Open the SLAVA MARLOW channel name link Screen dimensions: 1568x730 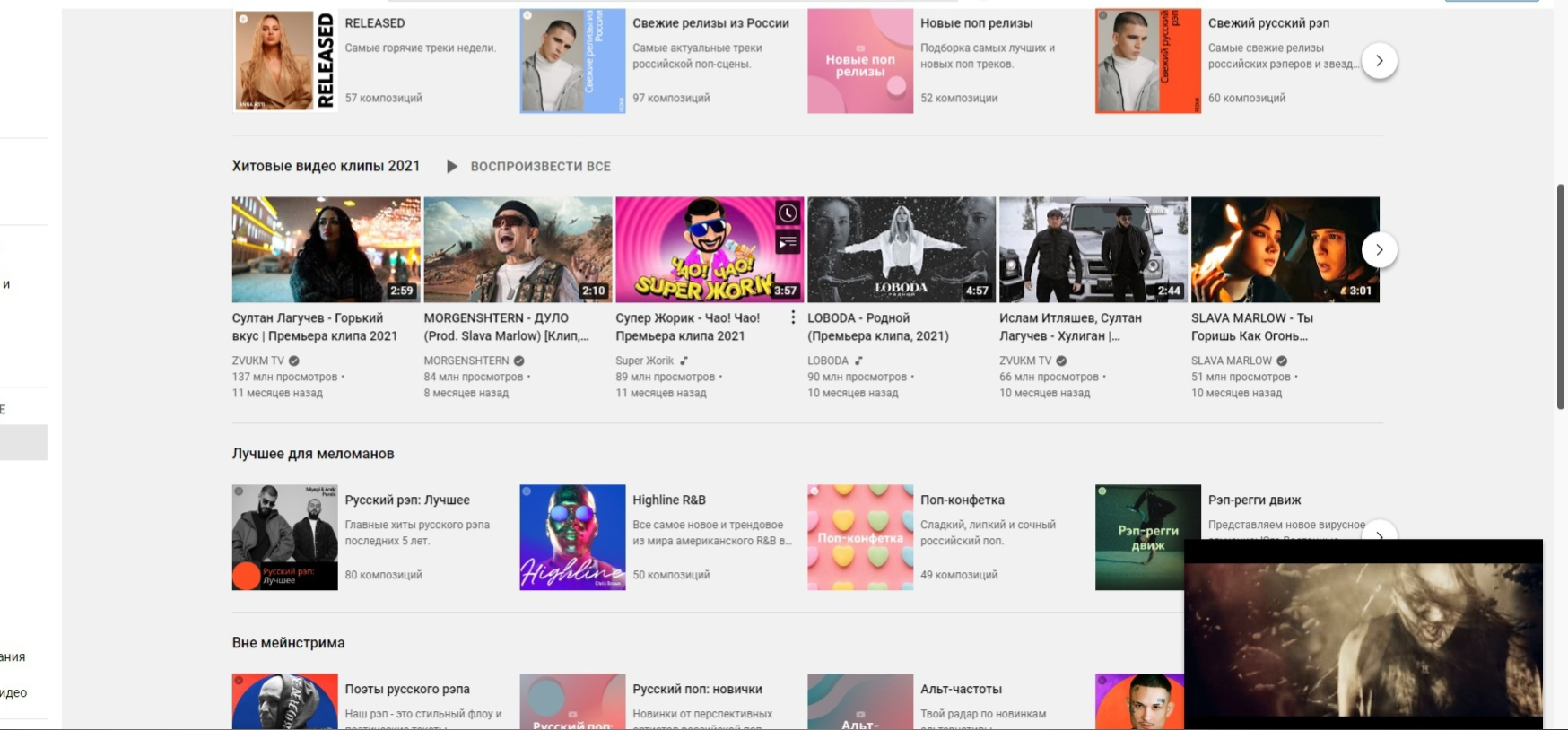(x=1232, y=361)
